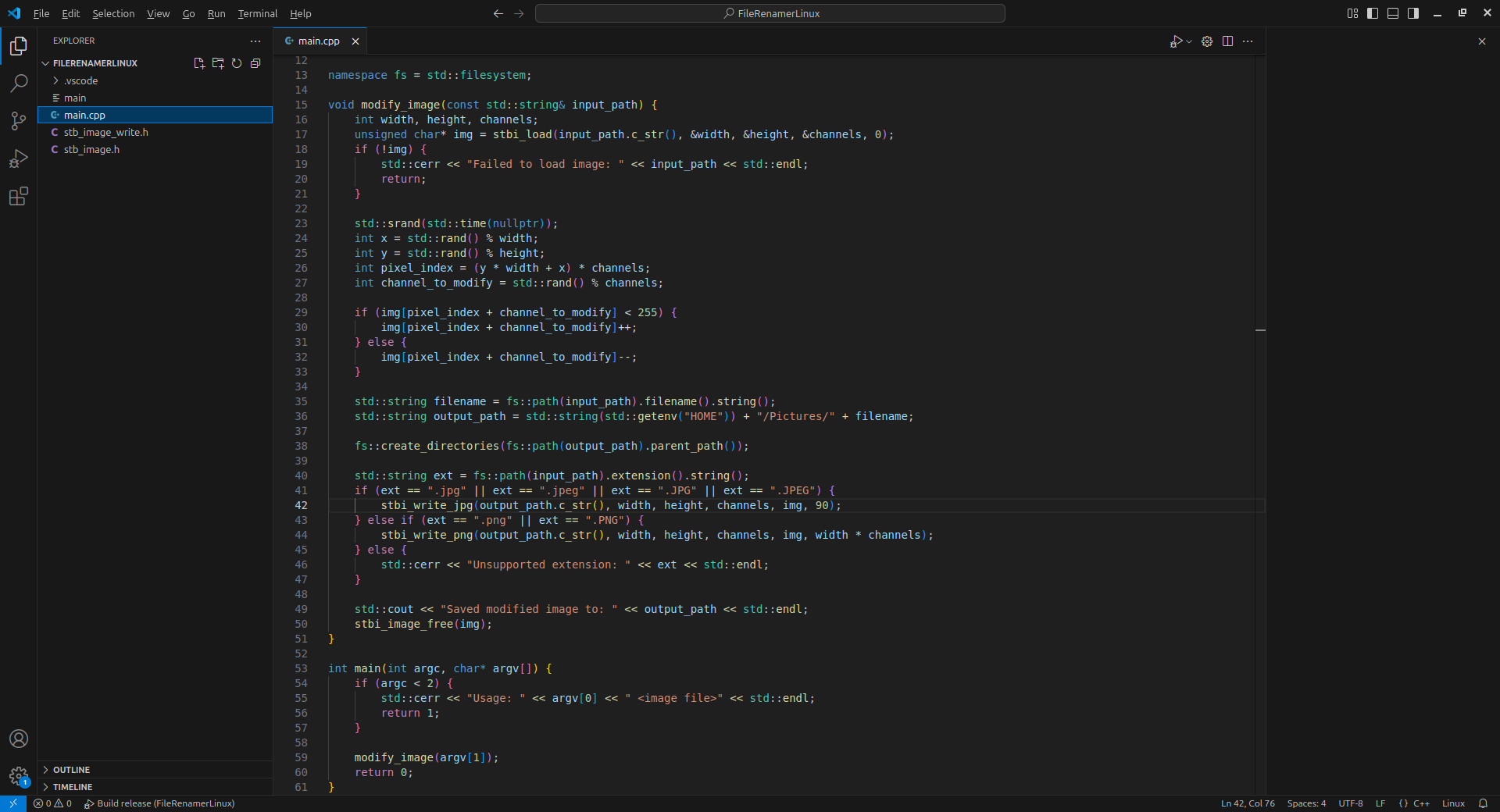1500x812 pixels.
Task: Open editor more actions ellipsis
Action: click(x=1248, y=41)
